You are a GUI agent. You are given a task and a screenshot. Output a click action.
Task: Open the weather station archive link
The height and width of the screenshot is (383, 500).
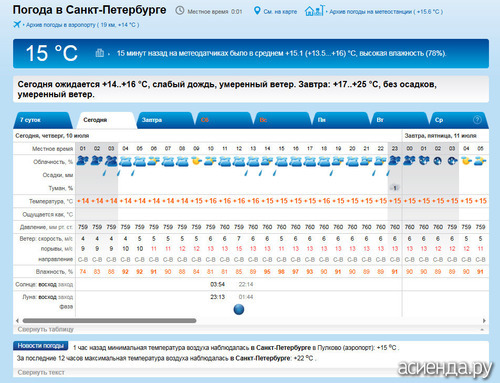[386, 12]
